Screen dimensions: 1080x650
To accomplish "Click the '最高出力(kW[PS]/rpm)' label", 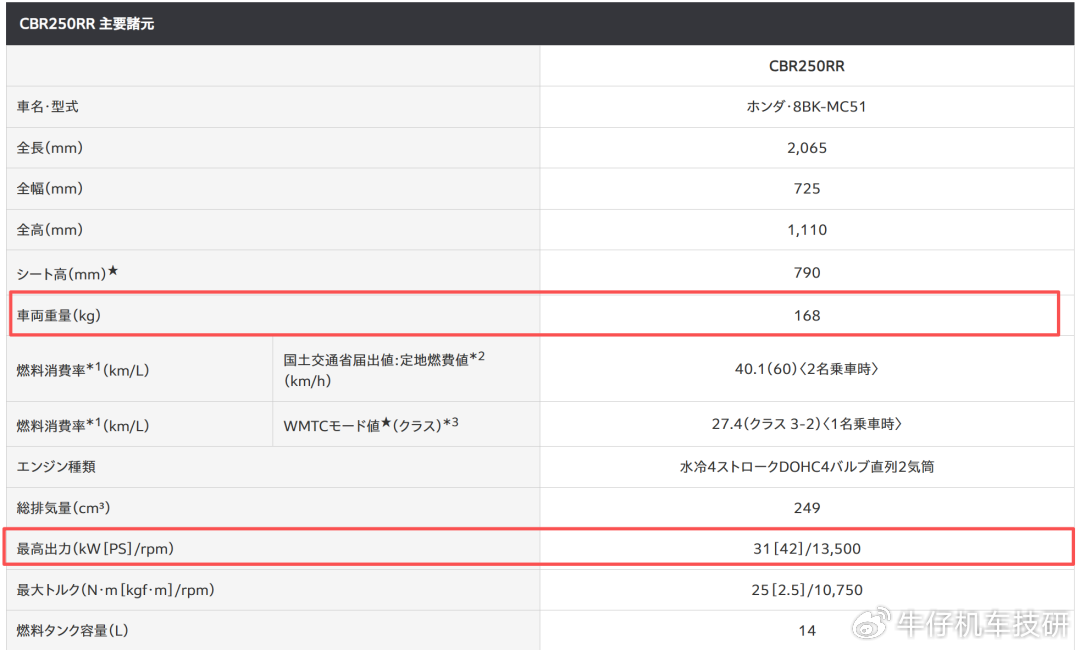I will click(95, 549).
